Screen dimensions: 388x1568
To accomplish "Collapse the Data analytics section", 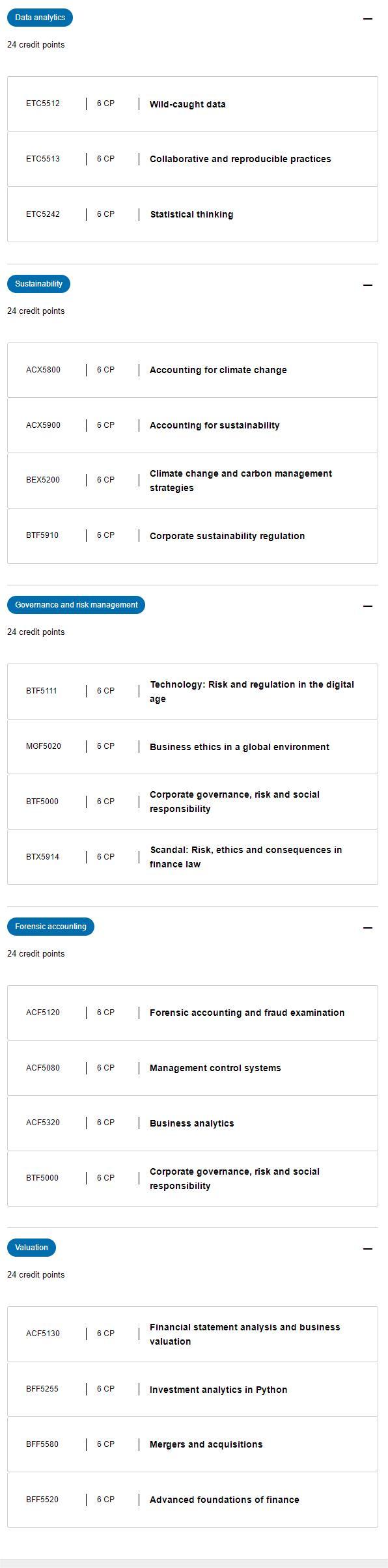I will [367, 19].
